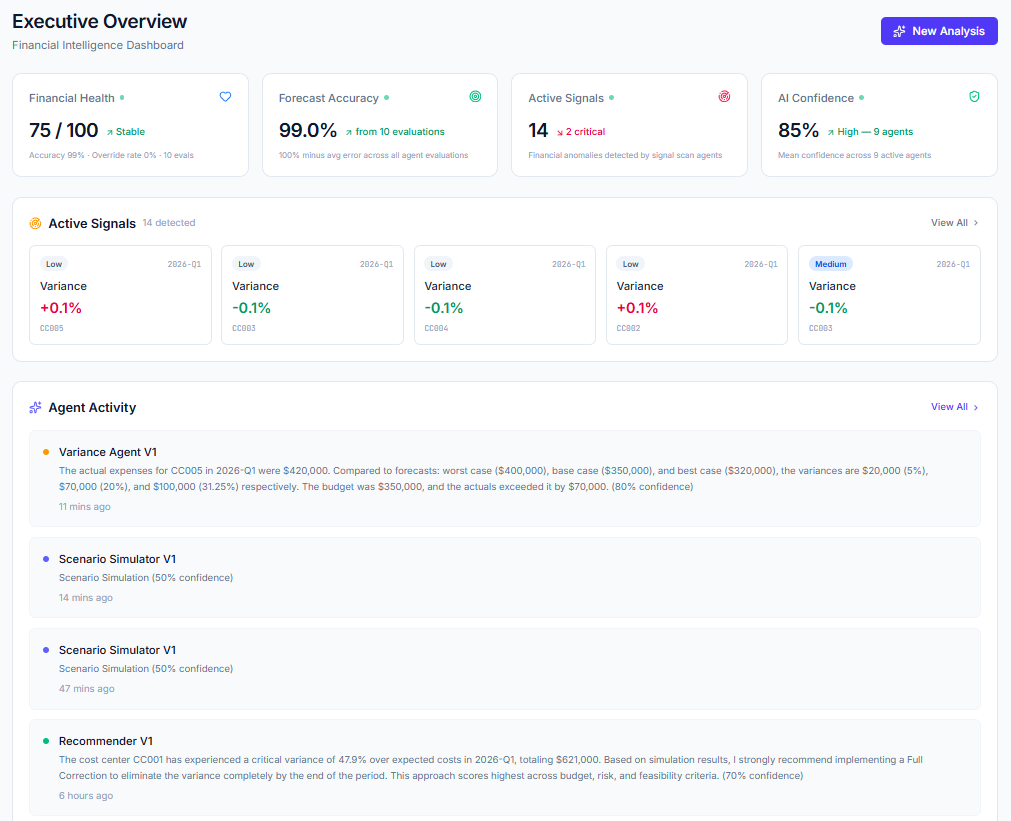Expand the Medium severity variance signal card

[889, 295]
